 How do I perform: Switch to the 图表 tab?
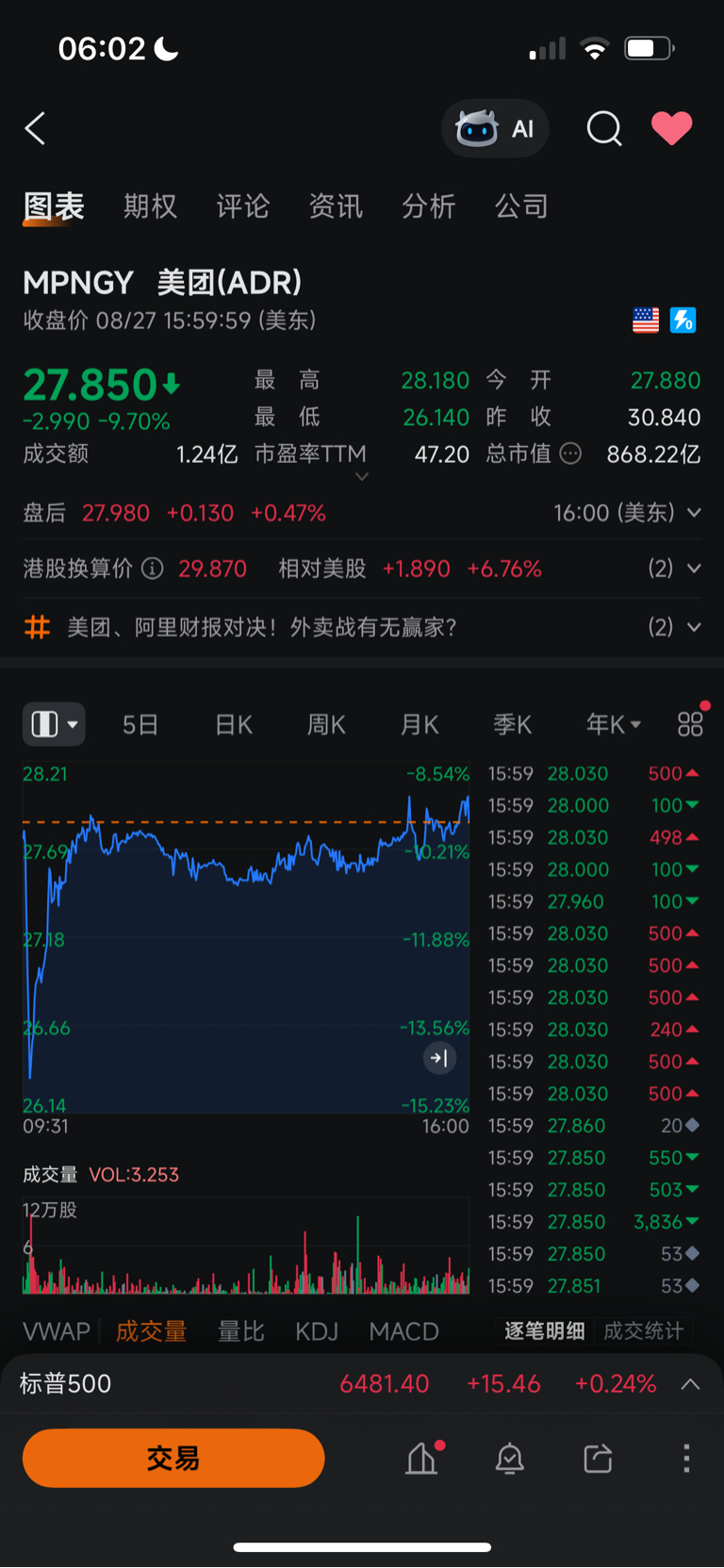coord(54,206)
